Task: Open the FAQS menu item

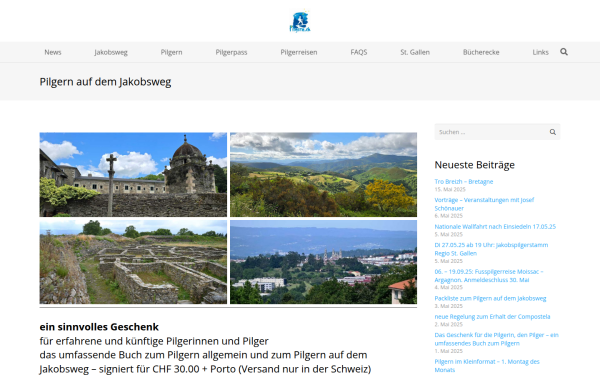Action: pyautogui.click(x=359, y=52)
